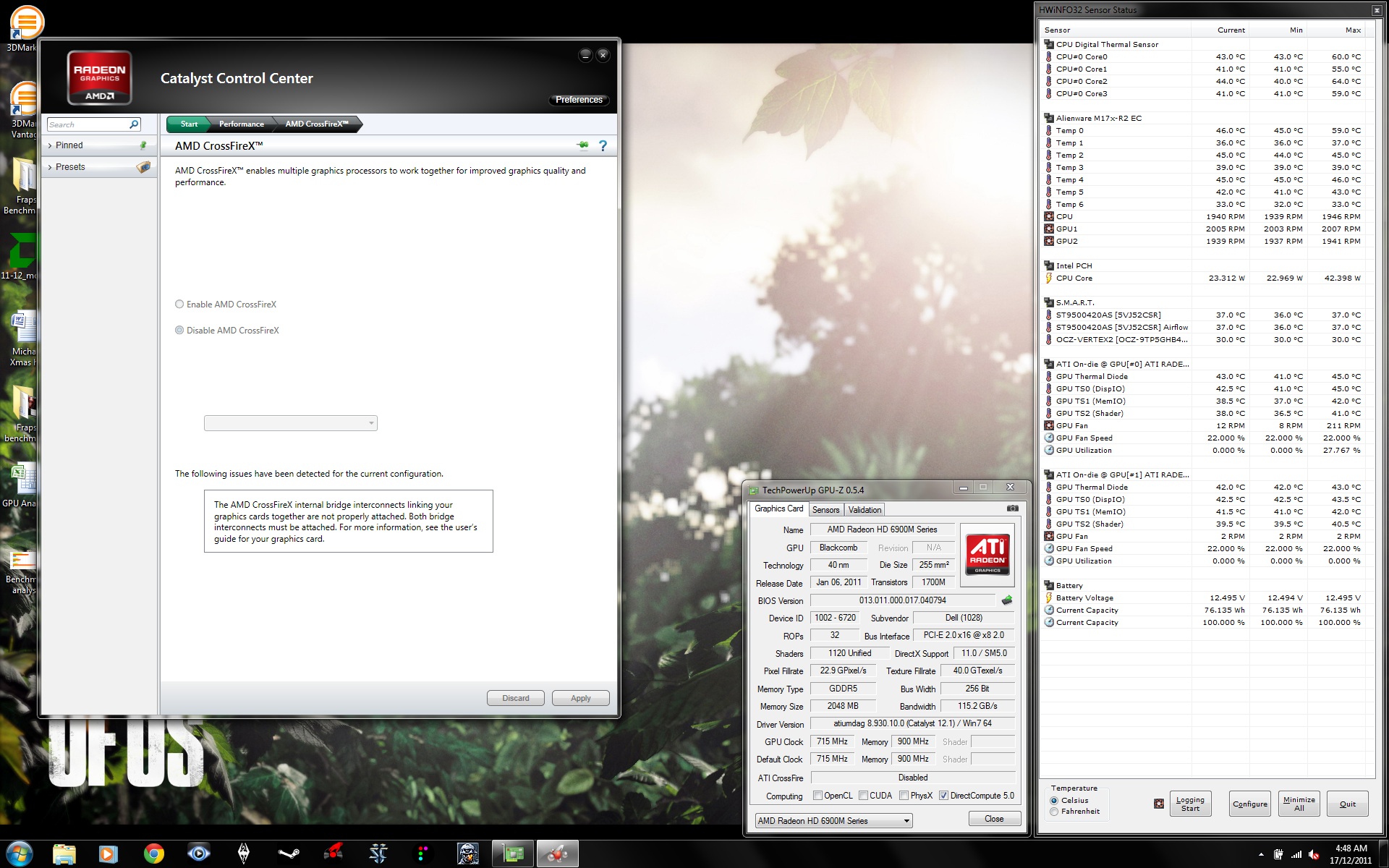Open the 3DMark Vantage desktop shortcut
The image size is (1389, 868).
[23, 110]
